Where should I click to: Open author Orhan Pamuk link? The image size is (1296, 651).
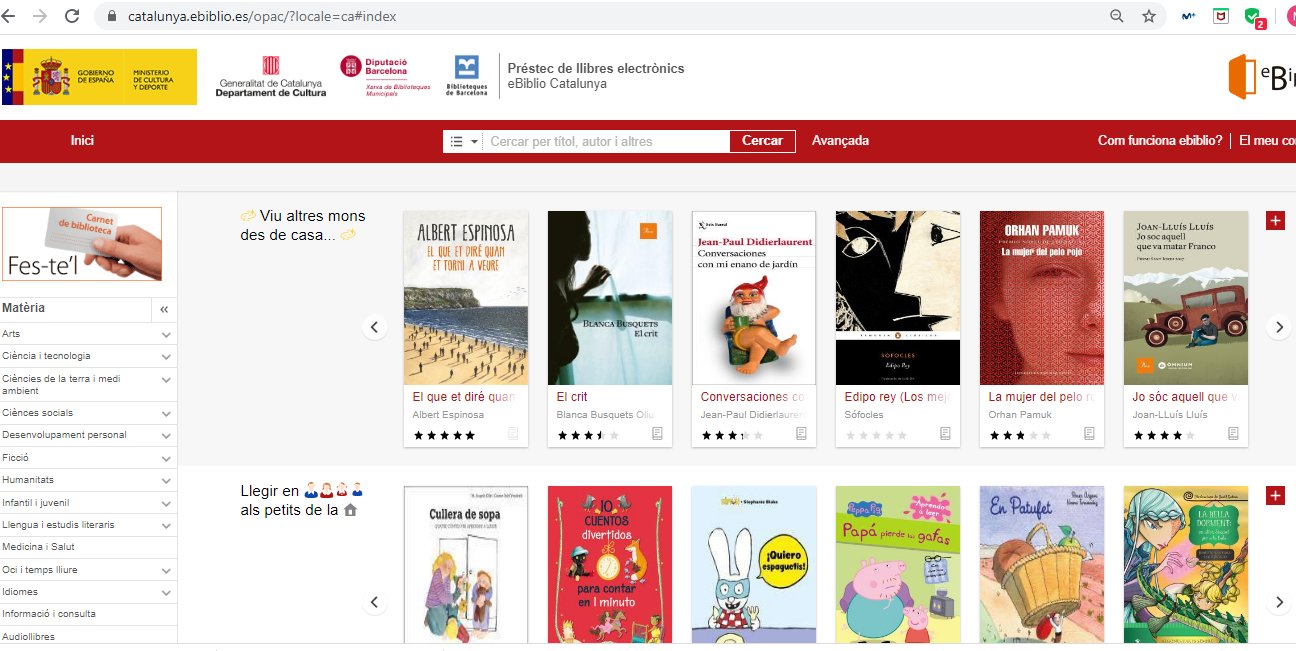[1022, 414]
